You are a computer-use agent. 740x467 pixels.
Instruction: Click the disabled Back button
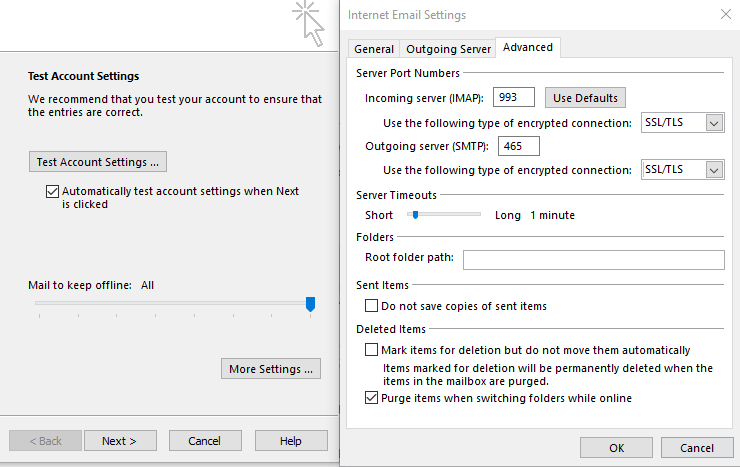click(45, 441)
